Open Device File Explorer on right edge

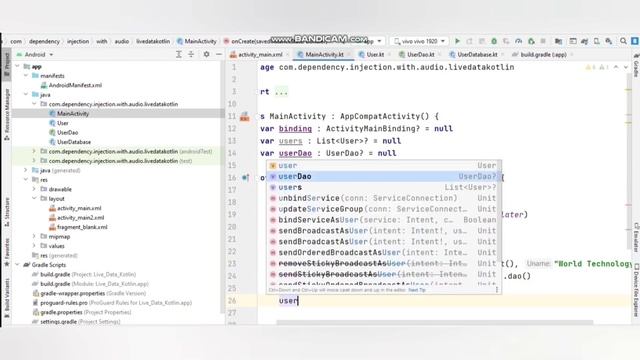[636, 289]
